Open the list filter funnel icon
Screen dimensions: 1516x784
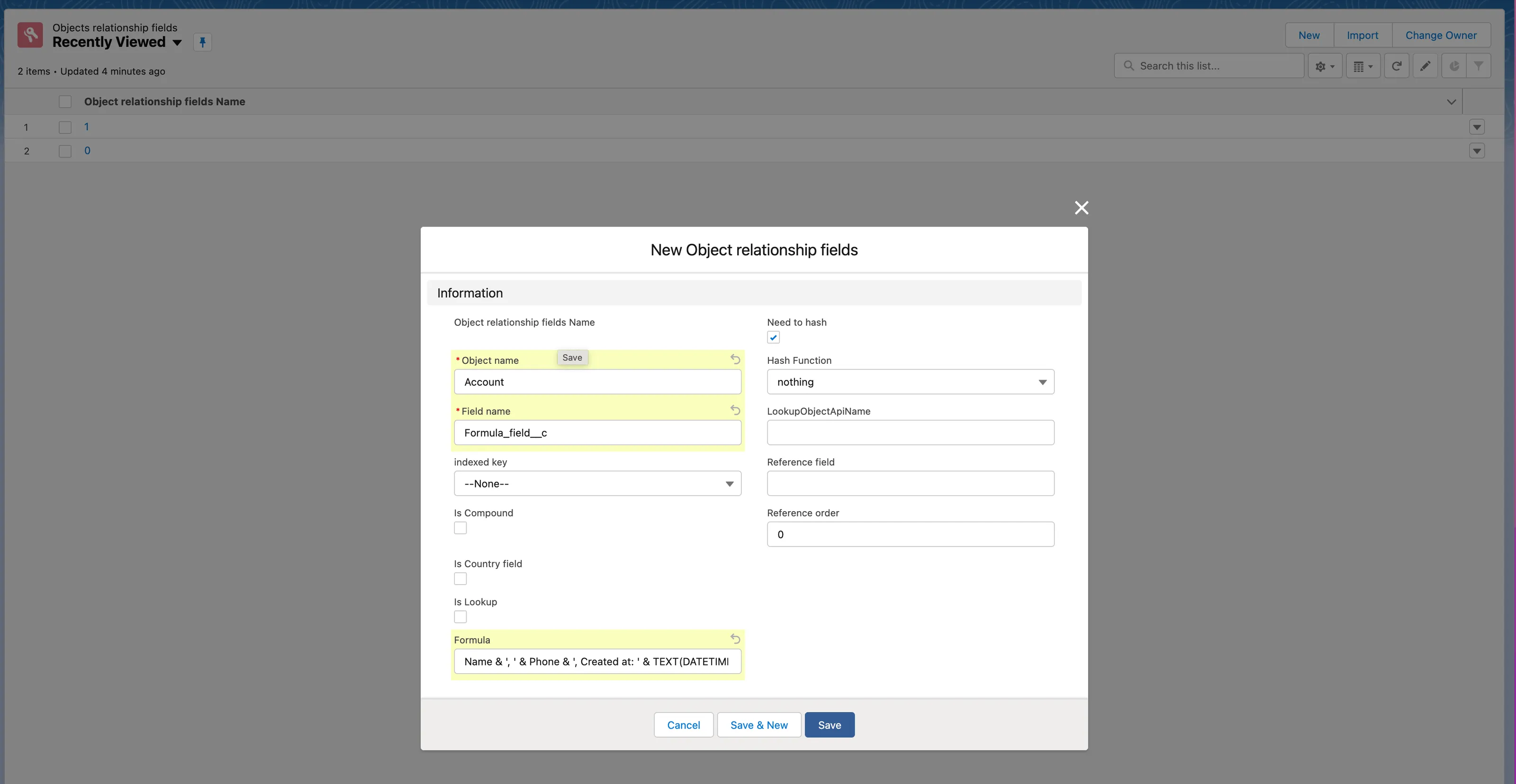point(1478,66)
